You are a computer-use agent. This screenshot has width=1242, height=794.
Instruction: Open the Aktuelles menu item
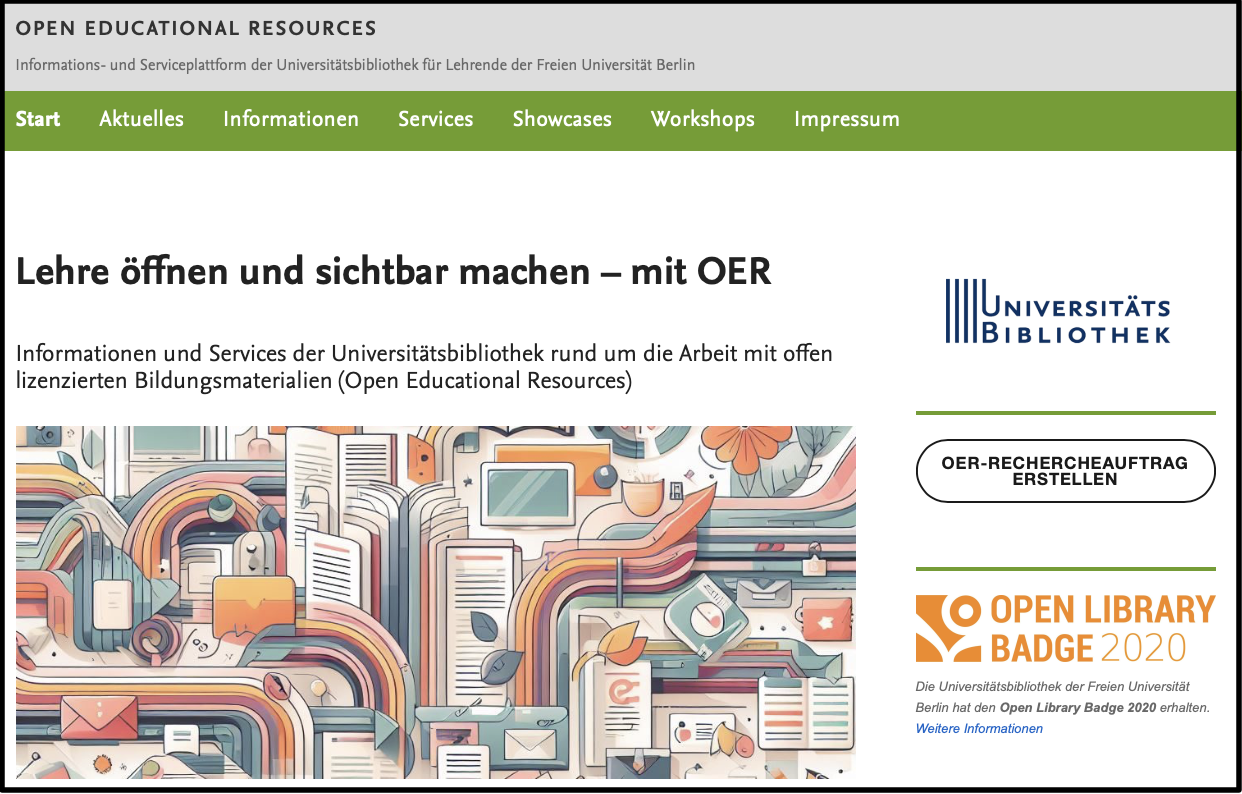[x=141, y=120]
